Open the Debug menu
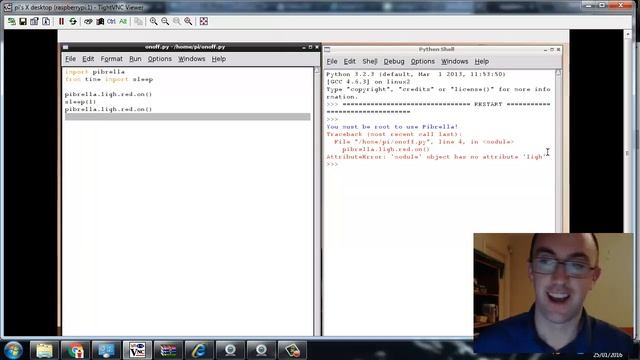 pyautogui.click(x=394, y=61)
